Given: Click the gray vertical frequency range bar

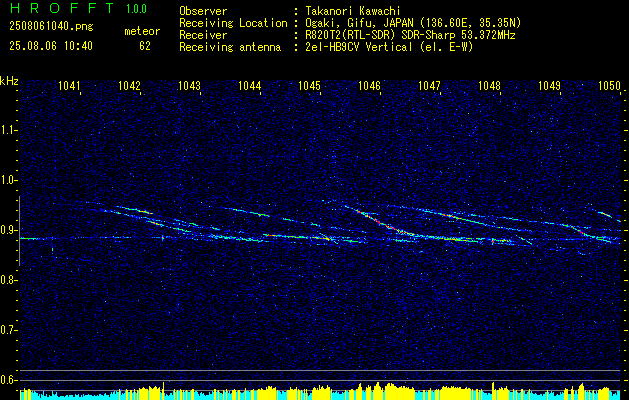Looking at the screenshot, I should [19, 231].
